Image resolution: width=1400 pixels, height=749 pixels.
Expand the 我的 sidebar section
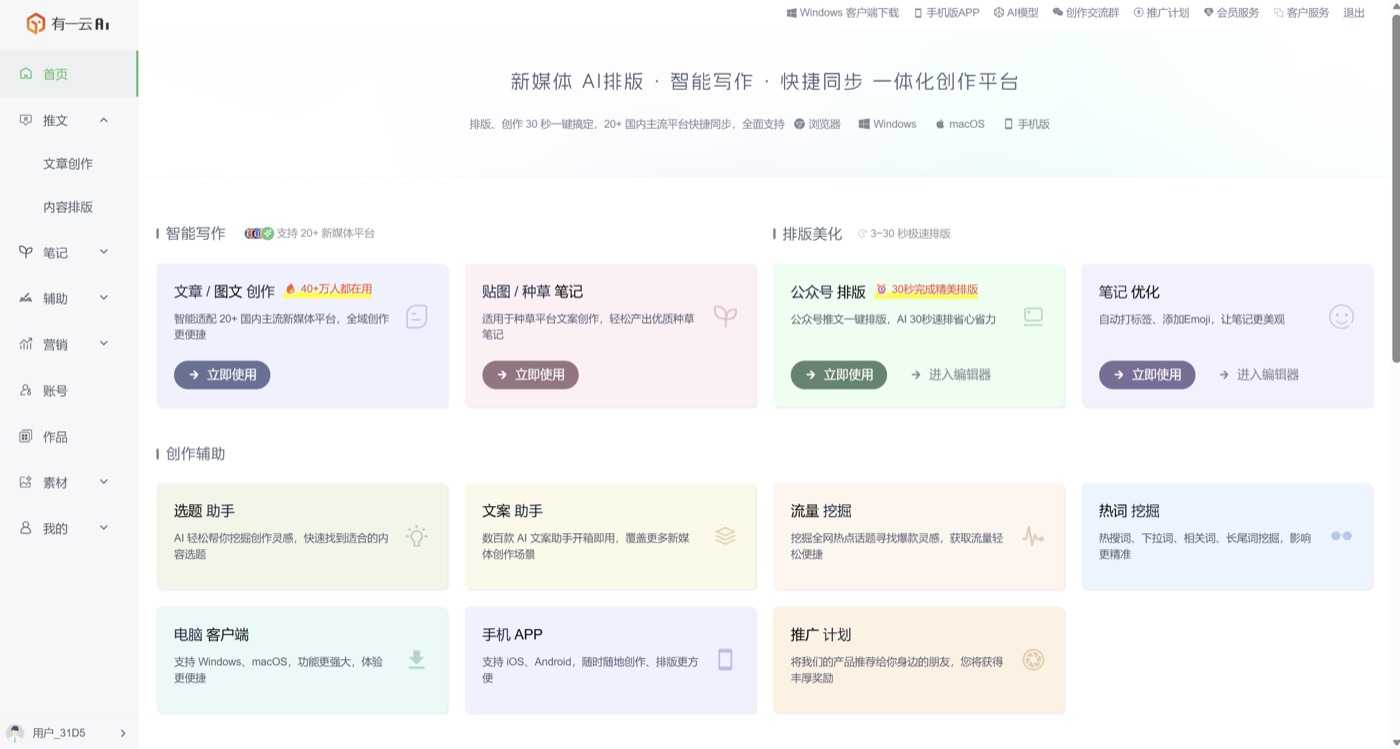coord(104,528)
